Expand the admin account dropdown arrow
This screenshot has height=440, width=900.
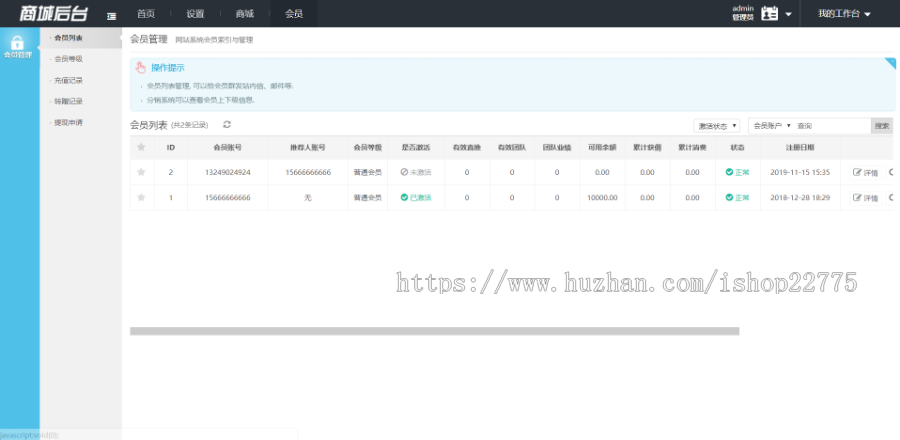pos(788,14)
